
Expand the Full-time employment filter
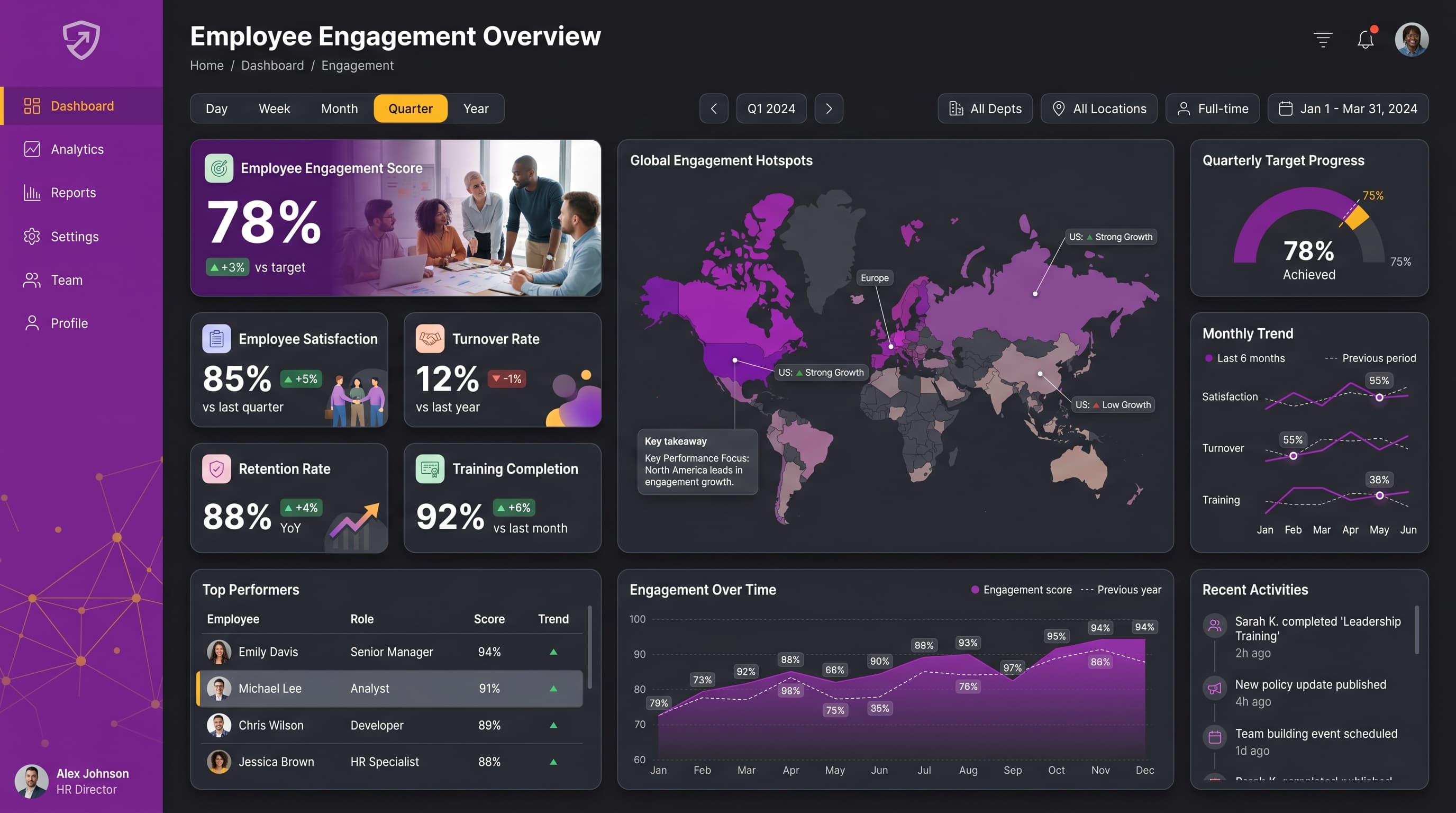click(x=1213, y=109)
